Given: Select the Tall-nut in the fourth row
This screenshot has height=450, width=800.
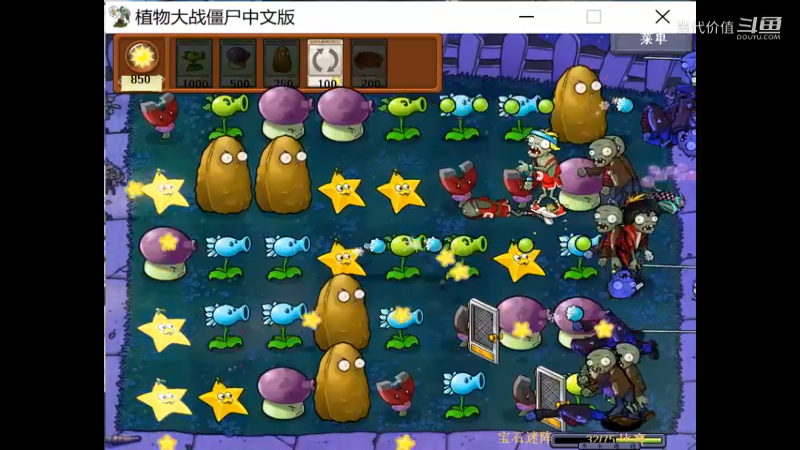Looking at the screenshot, I should click(342, 312).
